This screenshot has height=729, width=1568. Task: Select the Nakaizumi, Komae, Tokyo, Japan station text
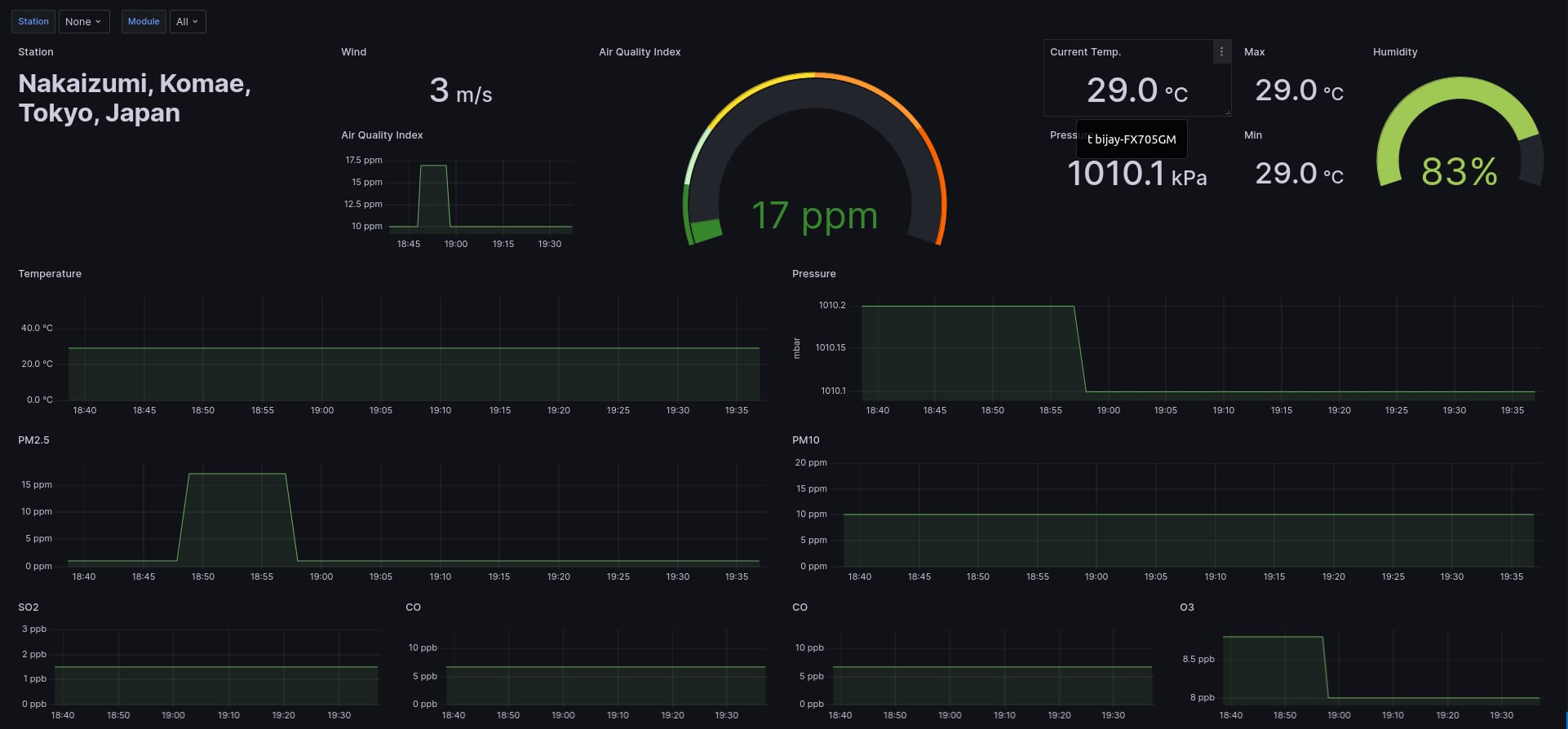135,98
